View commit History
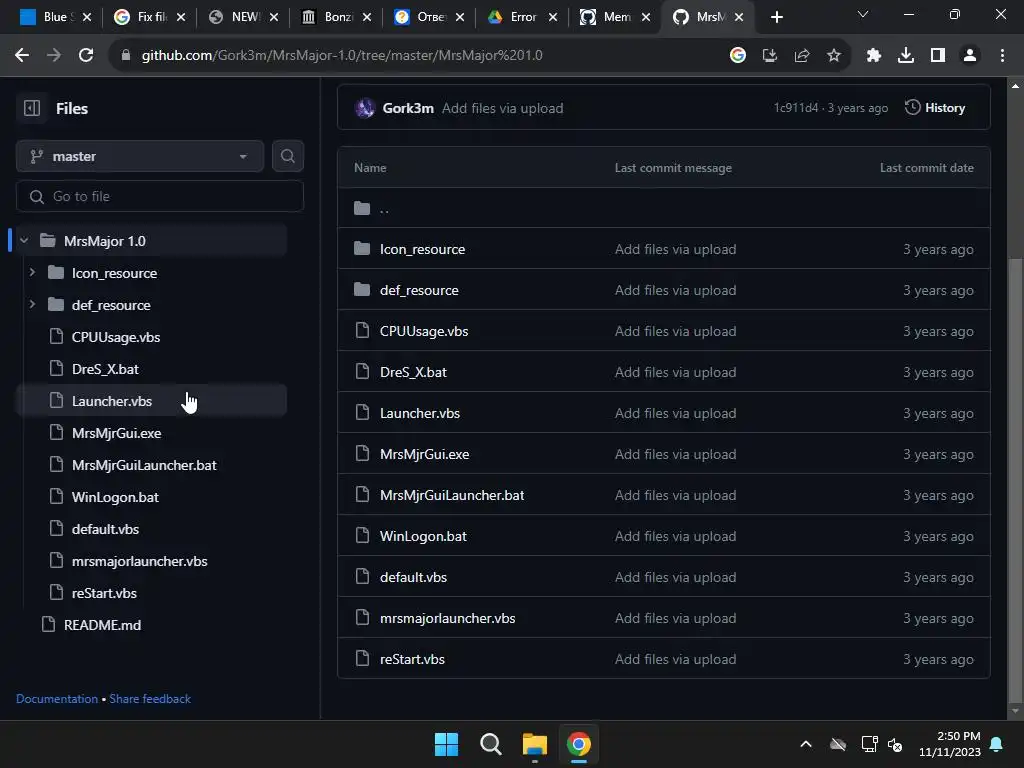 click(935, 108)
